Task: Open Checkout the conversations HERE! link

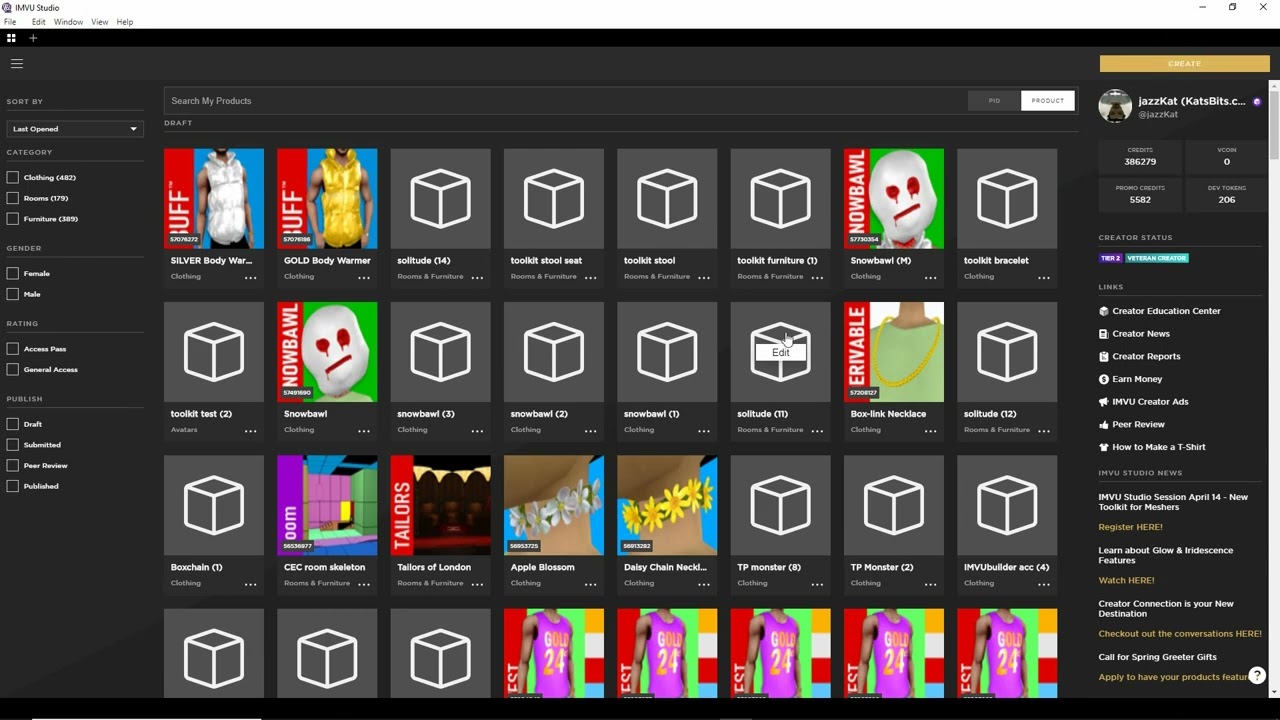Action: pyautogui.click(x=1180, y=634)
